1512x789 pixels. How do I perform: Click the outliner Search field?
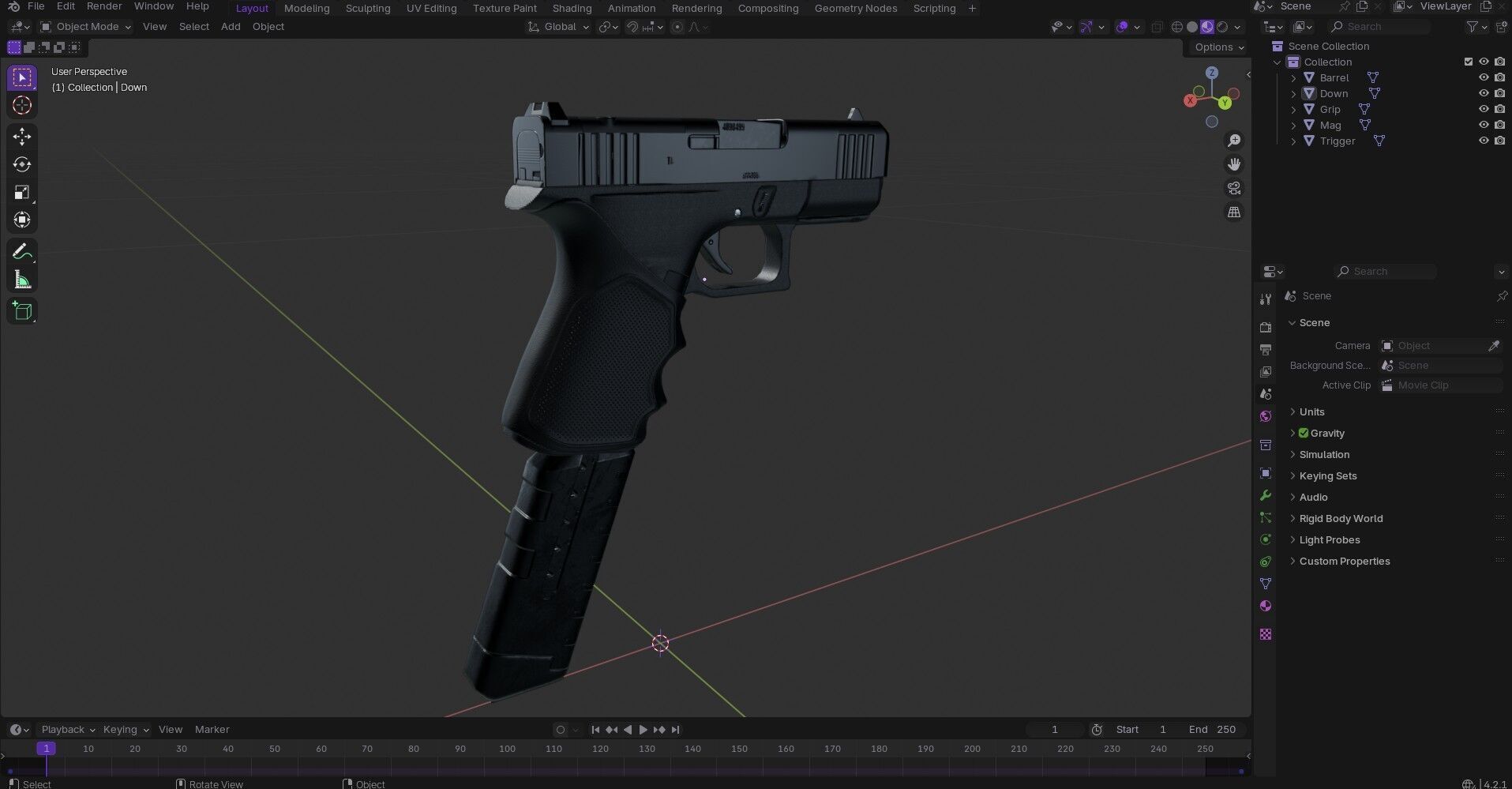click(x=1380, y=27)
